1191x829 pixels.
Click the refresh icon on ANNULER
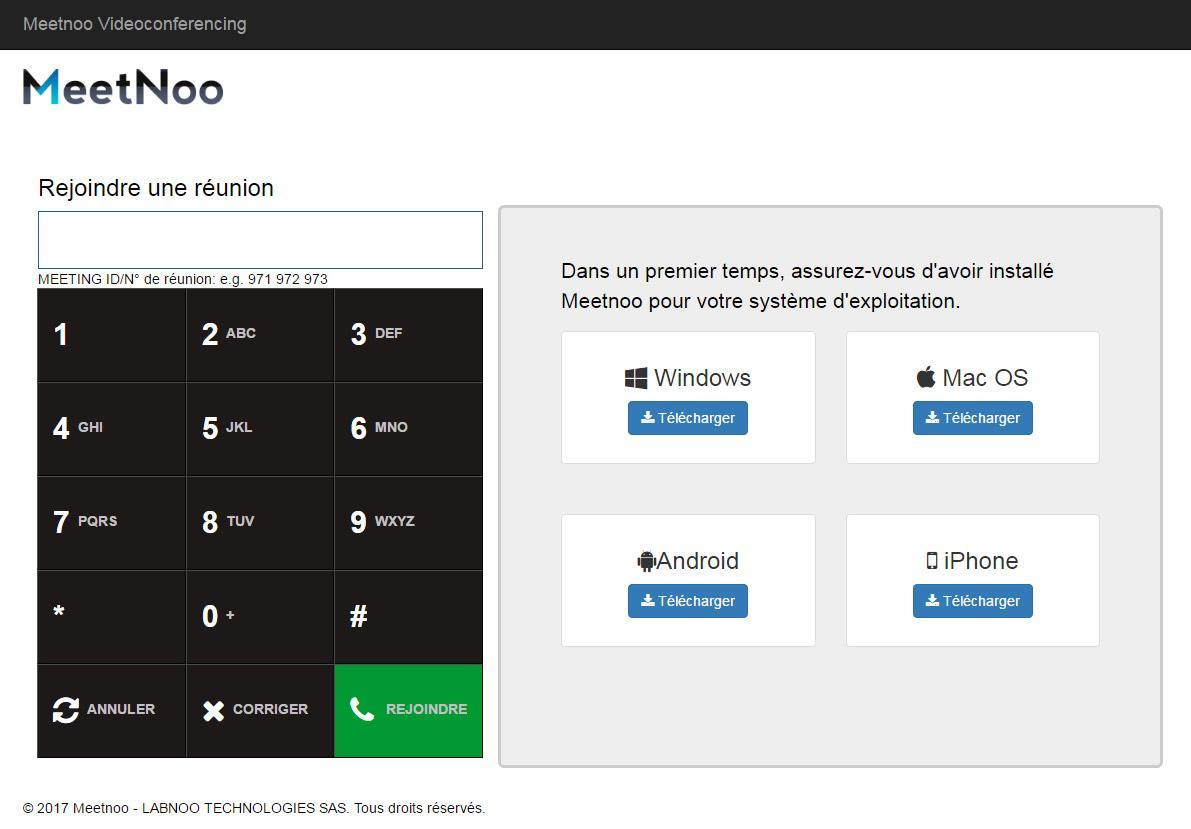tap(66, 710)
